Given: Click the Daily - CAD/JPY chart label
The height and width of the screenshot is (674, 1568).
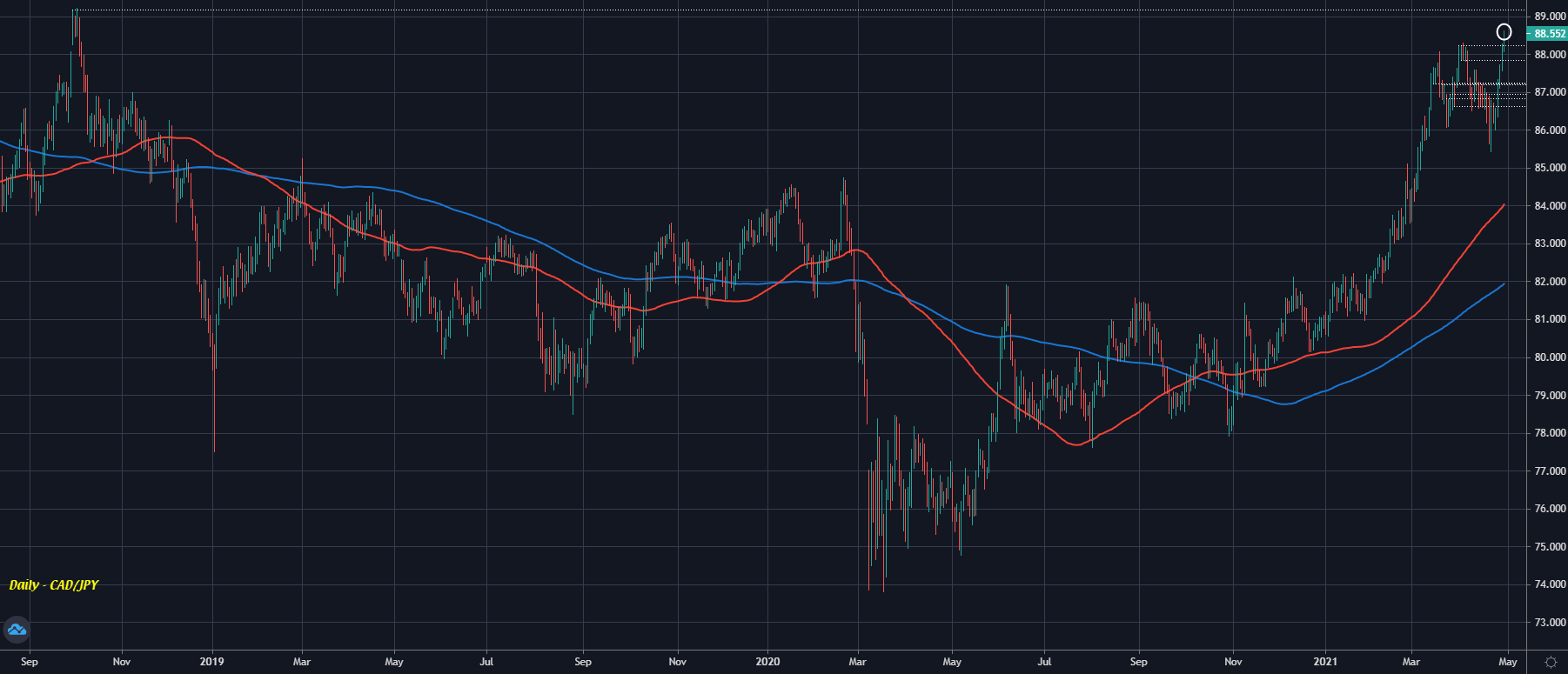Looking at the screenshot, I should coord(54,584).
